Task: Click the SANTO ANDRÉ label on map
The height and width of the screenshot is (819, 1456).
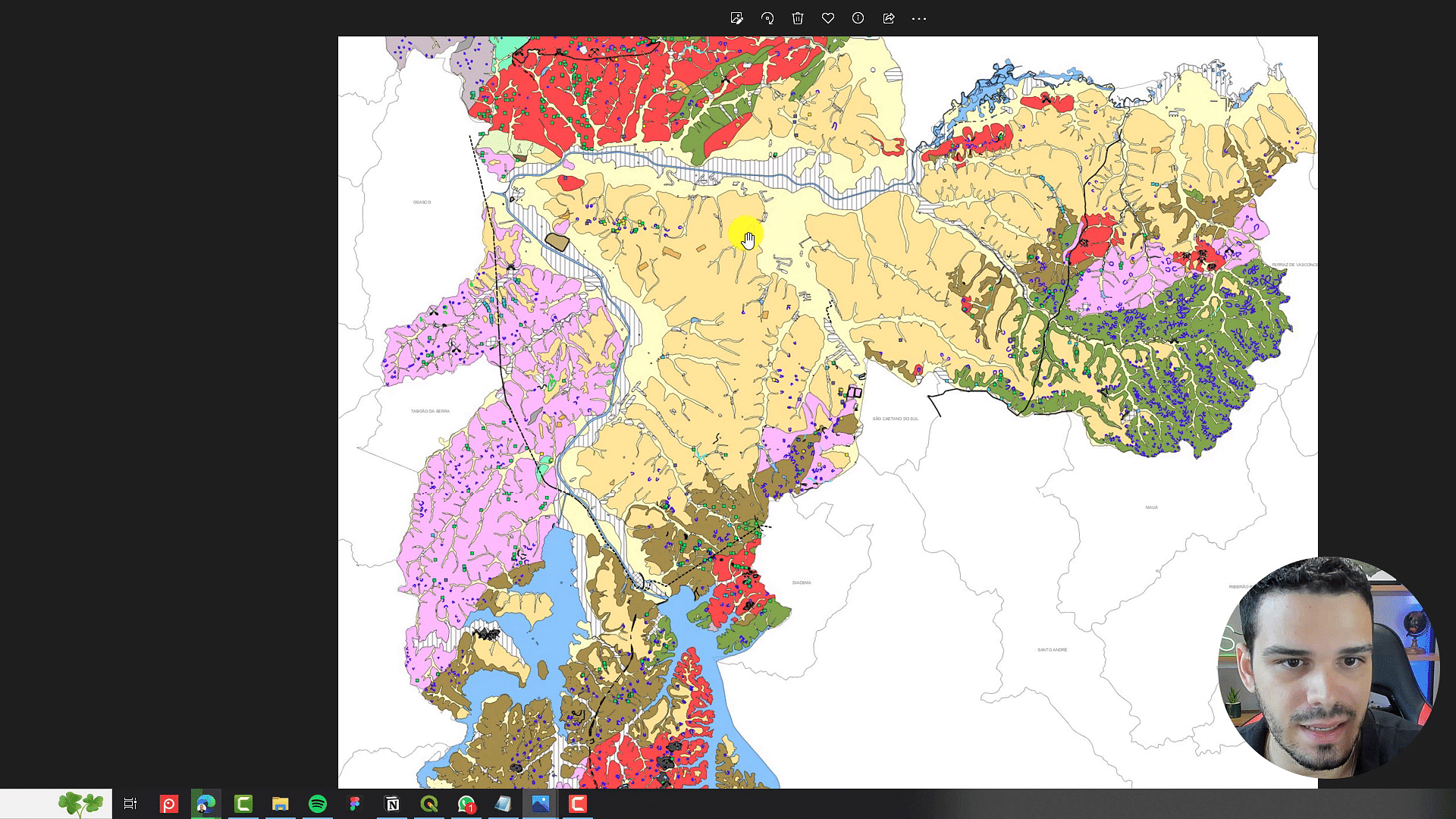Action: 1052,650
